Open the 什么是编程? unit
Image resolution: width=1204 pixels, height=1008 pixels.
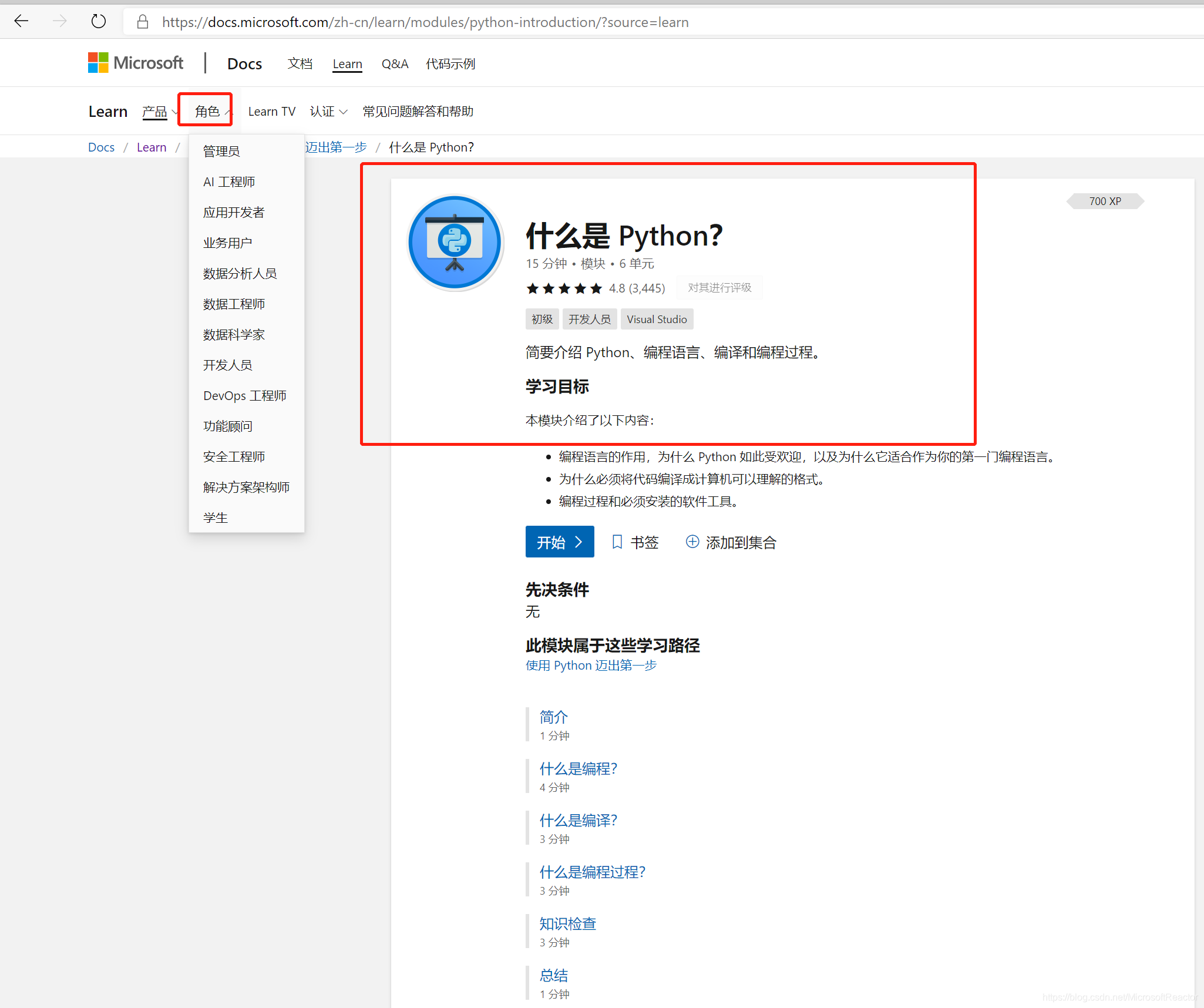pos(578,768)
